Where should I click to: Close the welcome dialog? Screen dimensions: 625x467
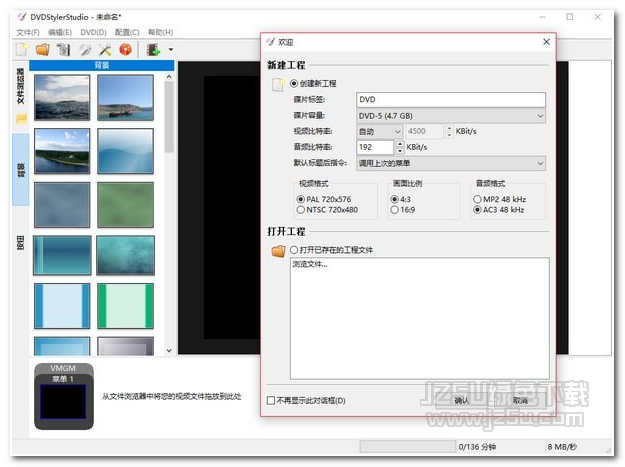546,42
